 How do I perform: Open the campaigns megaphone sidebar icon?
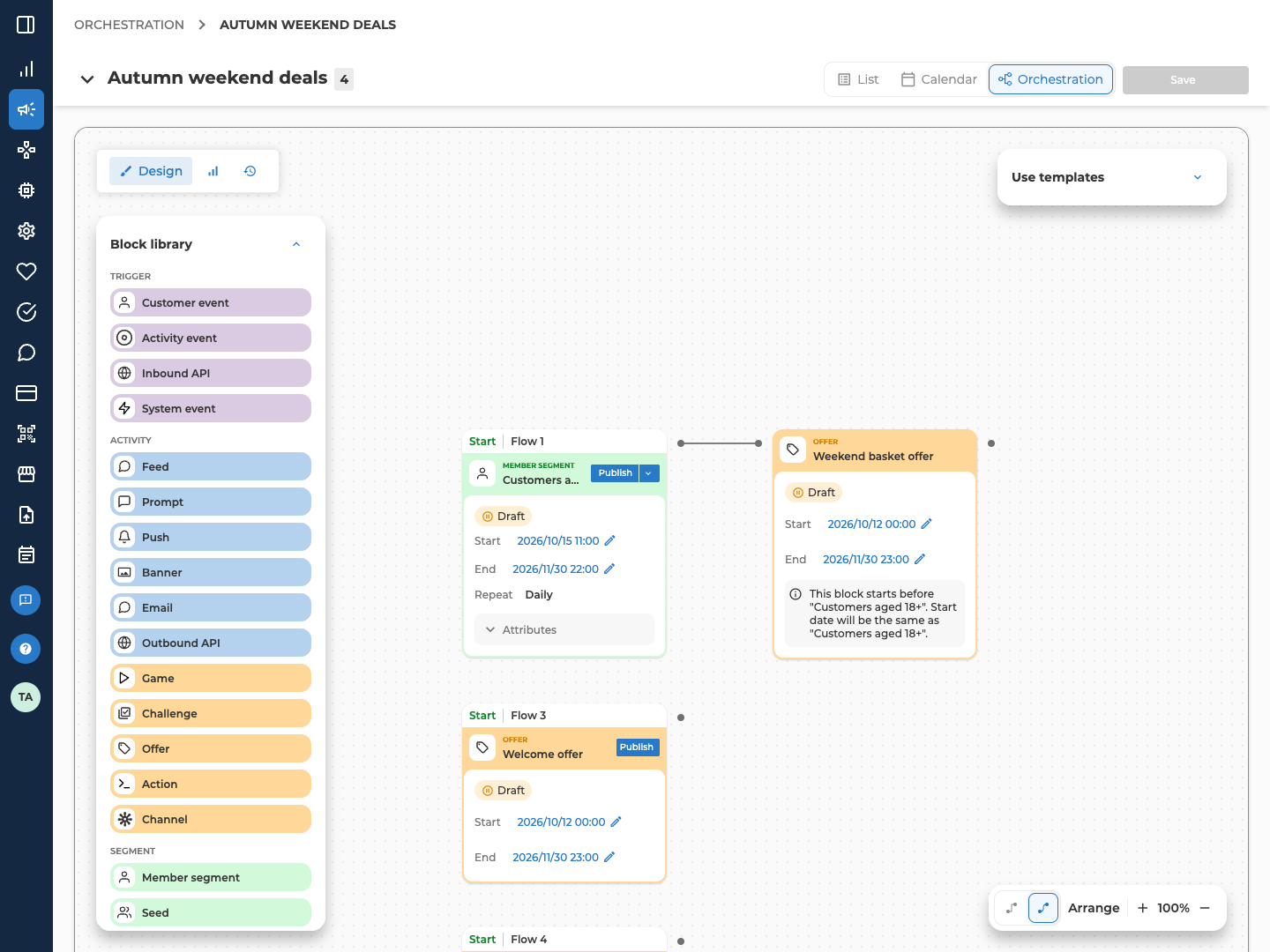tap(26, 109)
